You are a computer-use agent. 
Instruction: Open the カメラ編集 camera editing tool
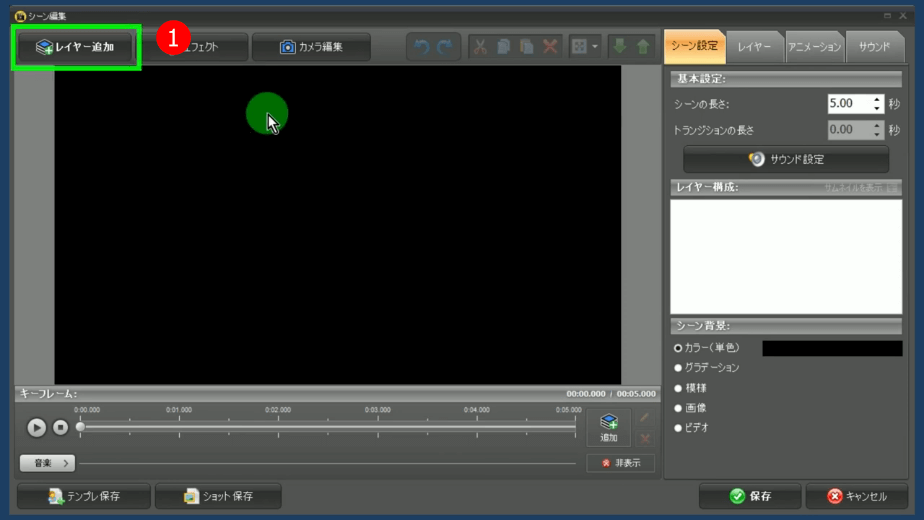pos(311,47)
